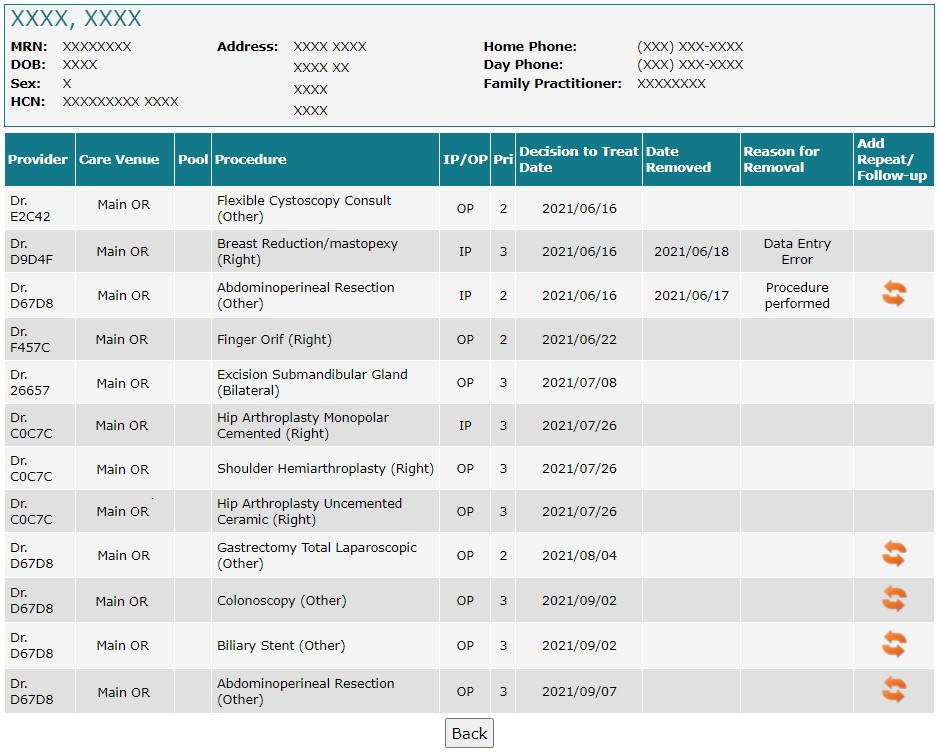Add repeat for Gastrectomy Total Laparoscopic row
Image resolution: width=941 pixels, height=753 pixels.
coord(894,554)
